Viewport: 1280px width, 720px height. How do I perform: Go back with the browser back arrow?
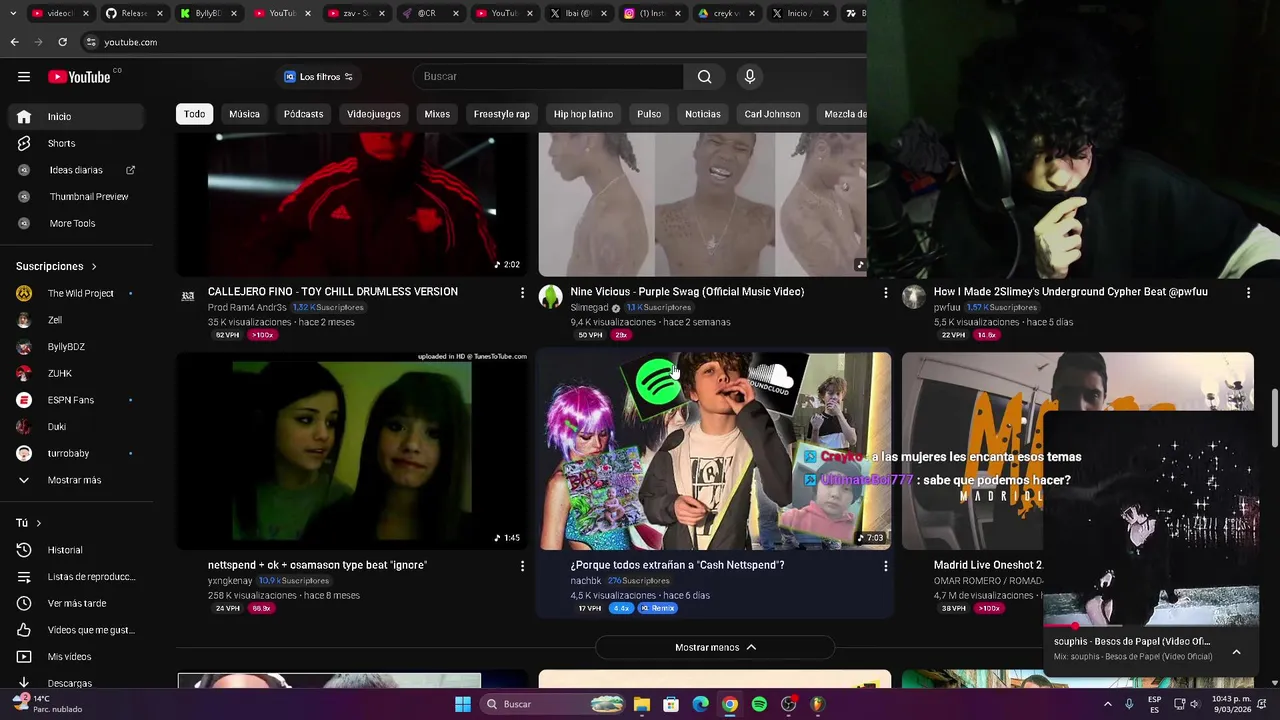tap(14, 42)
